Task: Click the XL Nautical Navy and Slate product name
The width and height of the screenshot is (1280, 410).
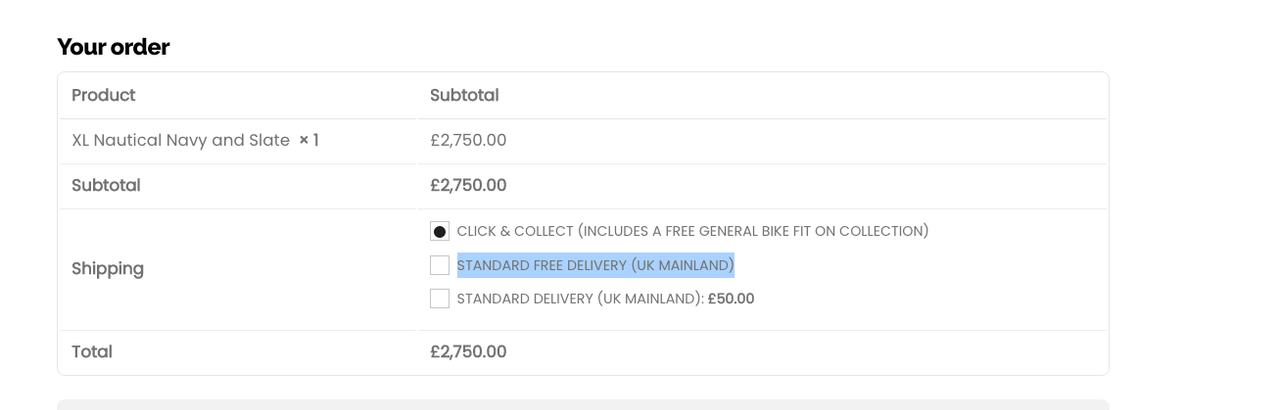Action: [181, 140]
